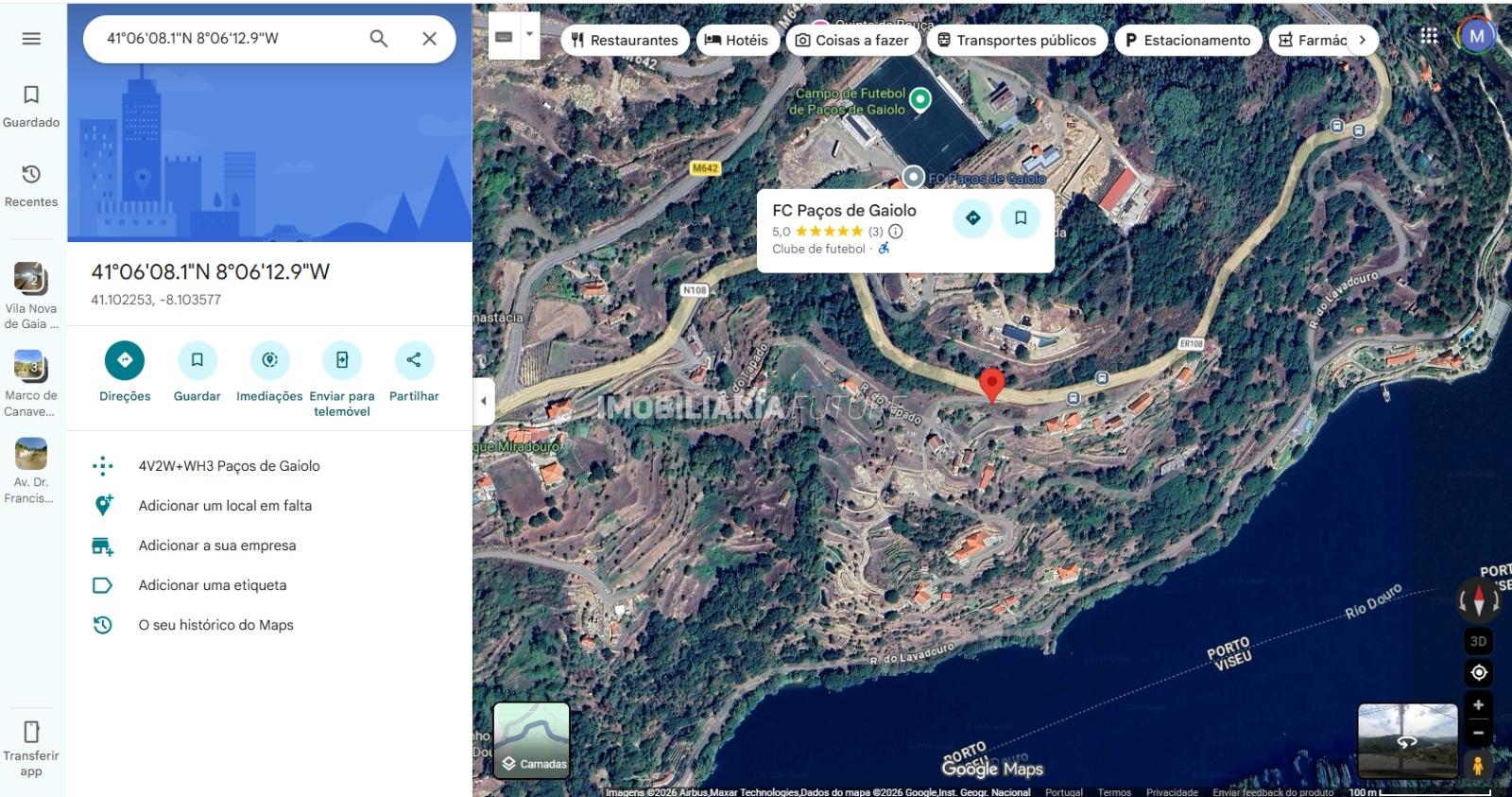
Task: Select the Restaurantes filter chip
Action: tap(625, 41)
